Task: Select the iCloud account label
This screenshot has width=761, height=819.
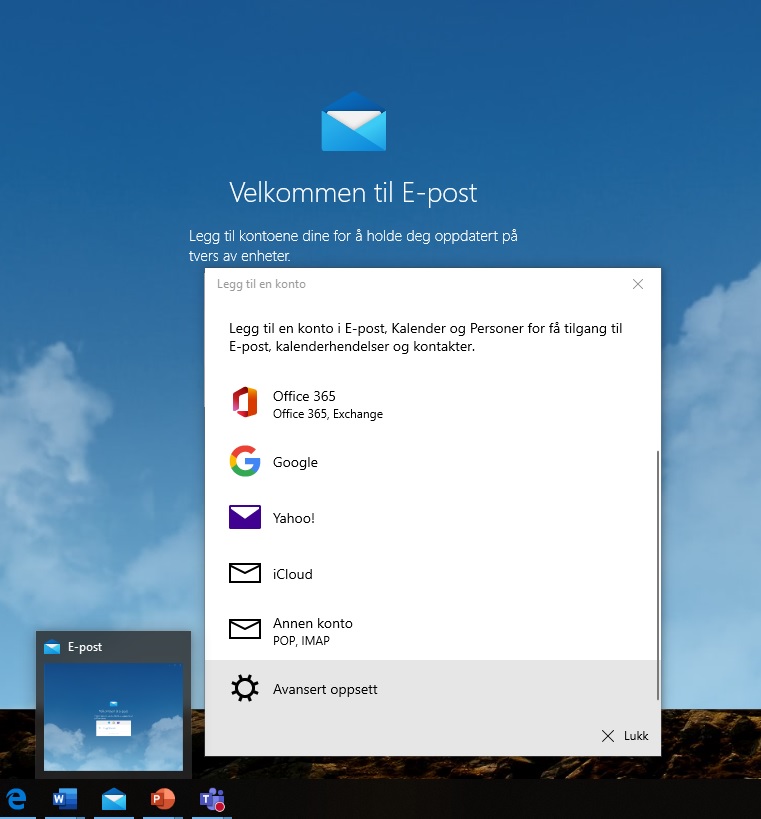Action: coord(292,574)
